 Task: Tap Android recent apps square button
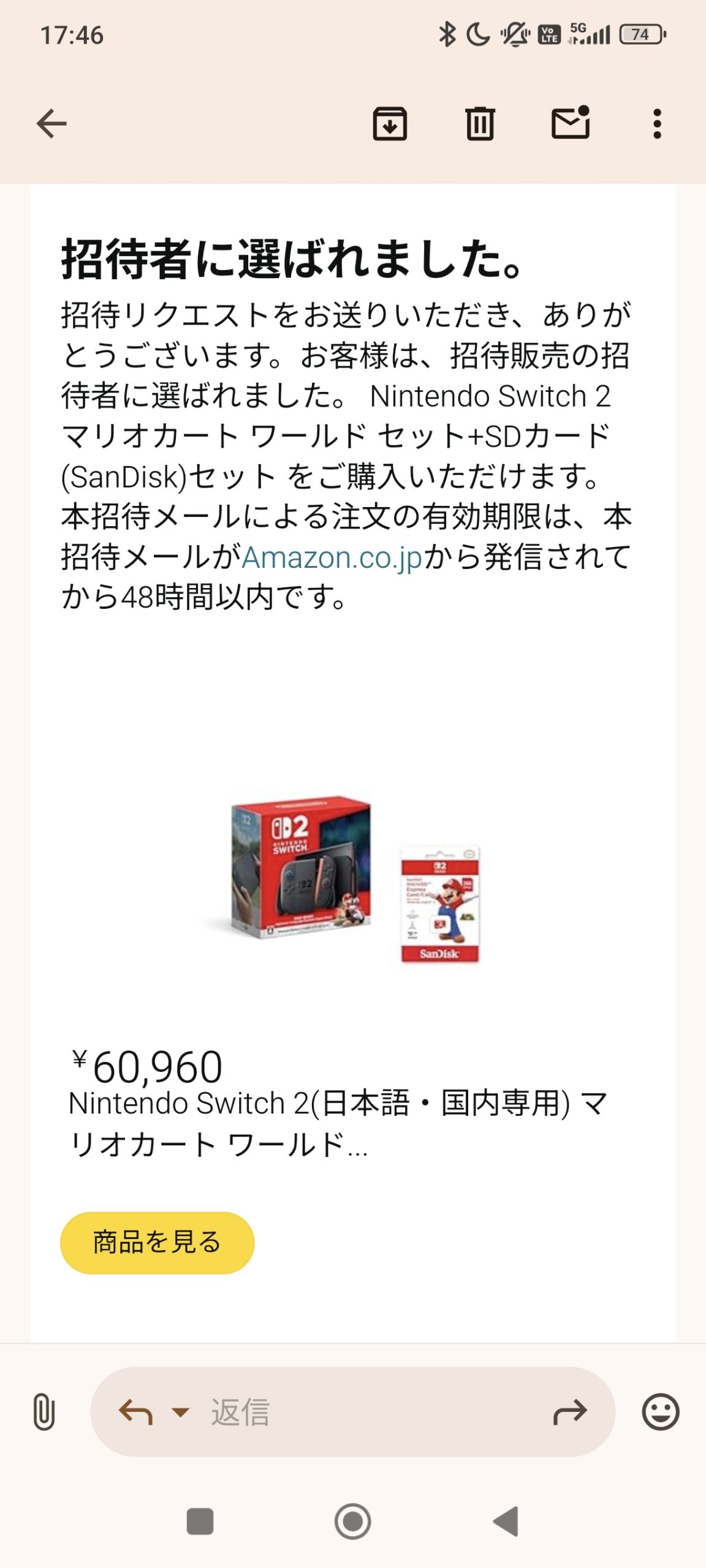[x=200, y=1521]
